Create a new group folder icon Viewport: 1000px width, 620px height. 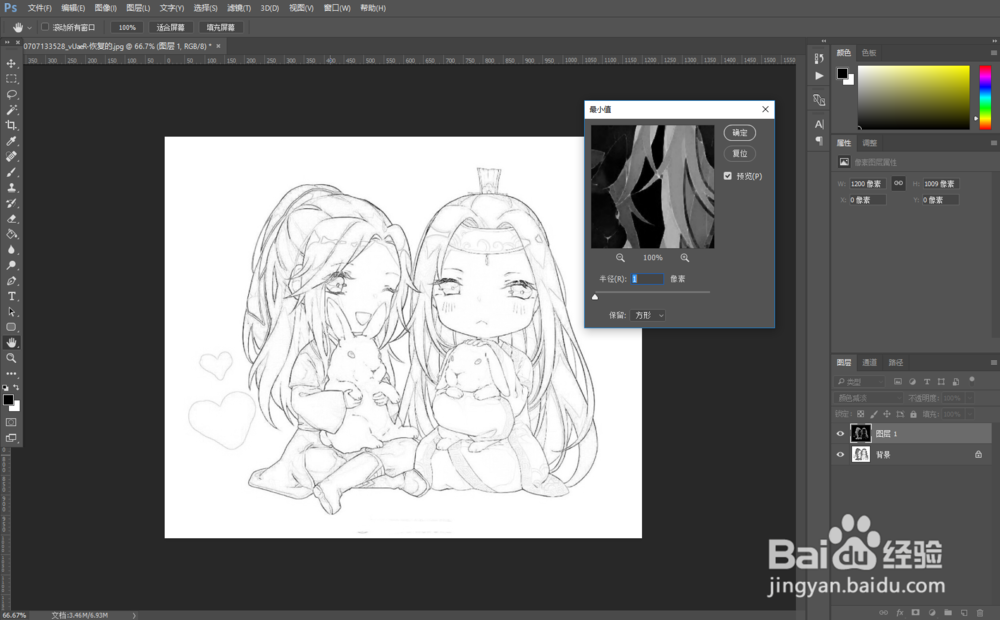point(948,612)
